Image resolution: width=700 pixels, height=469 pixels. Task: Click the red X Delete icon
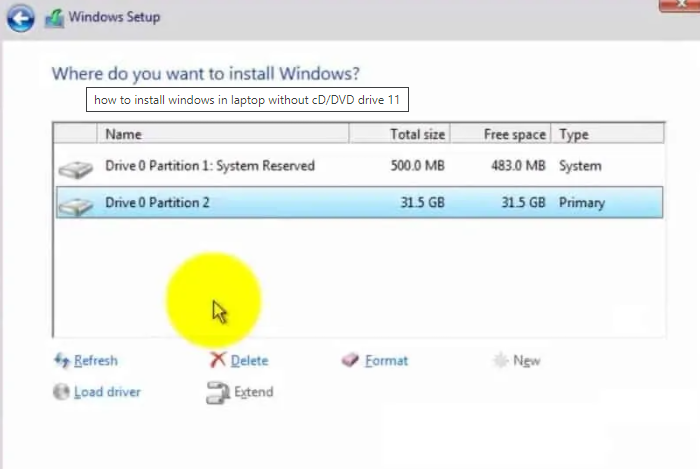218,360
